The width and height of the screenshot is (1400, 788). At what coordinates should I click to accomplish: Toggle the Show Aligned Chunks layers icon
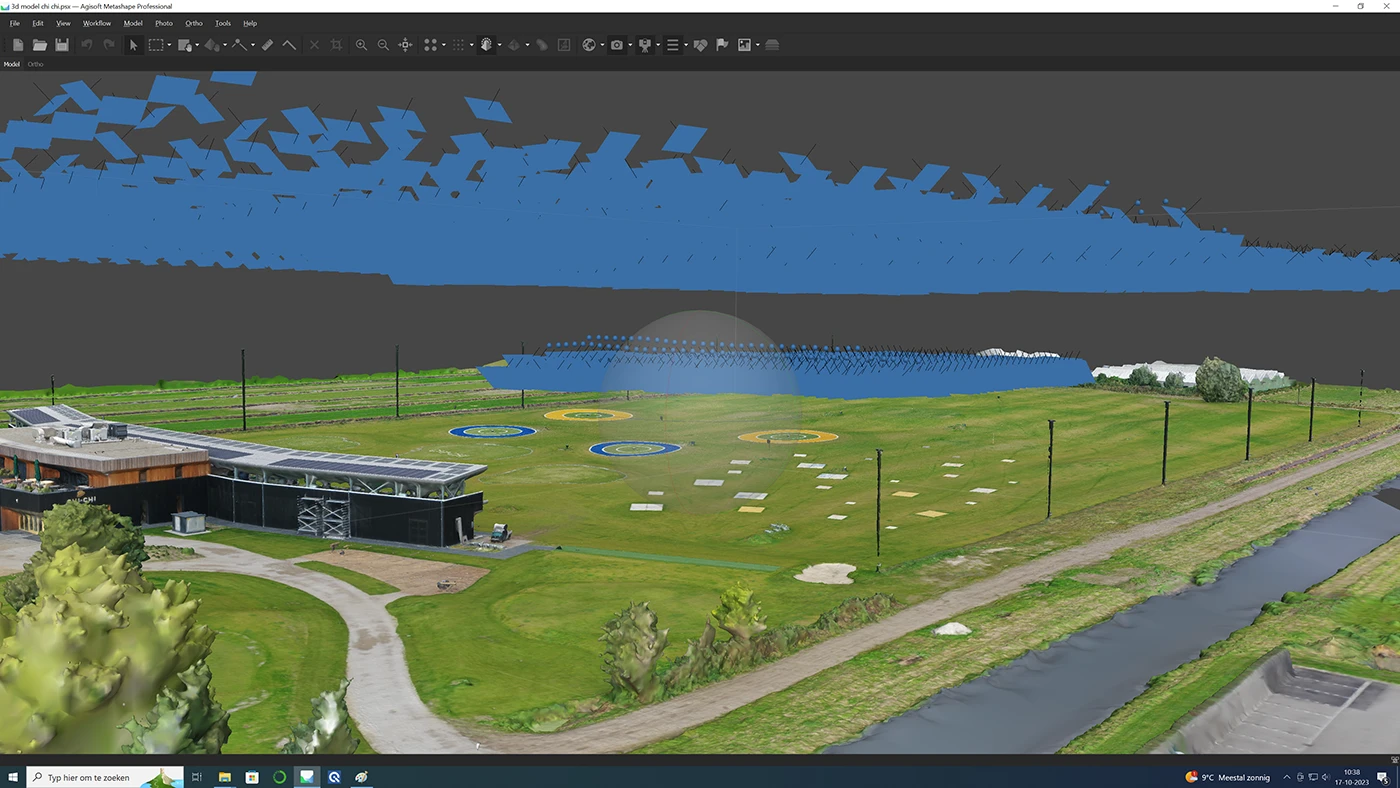point(772,45)
